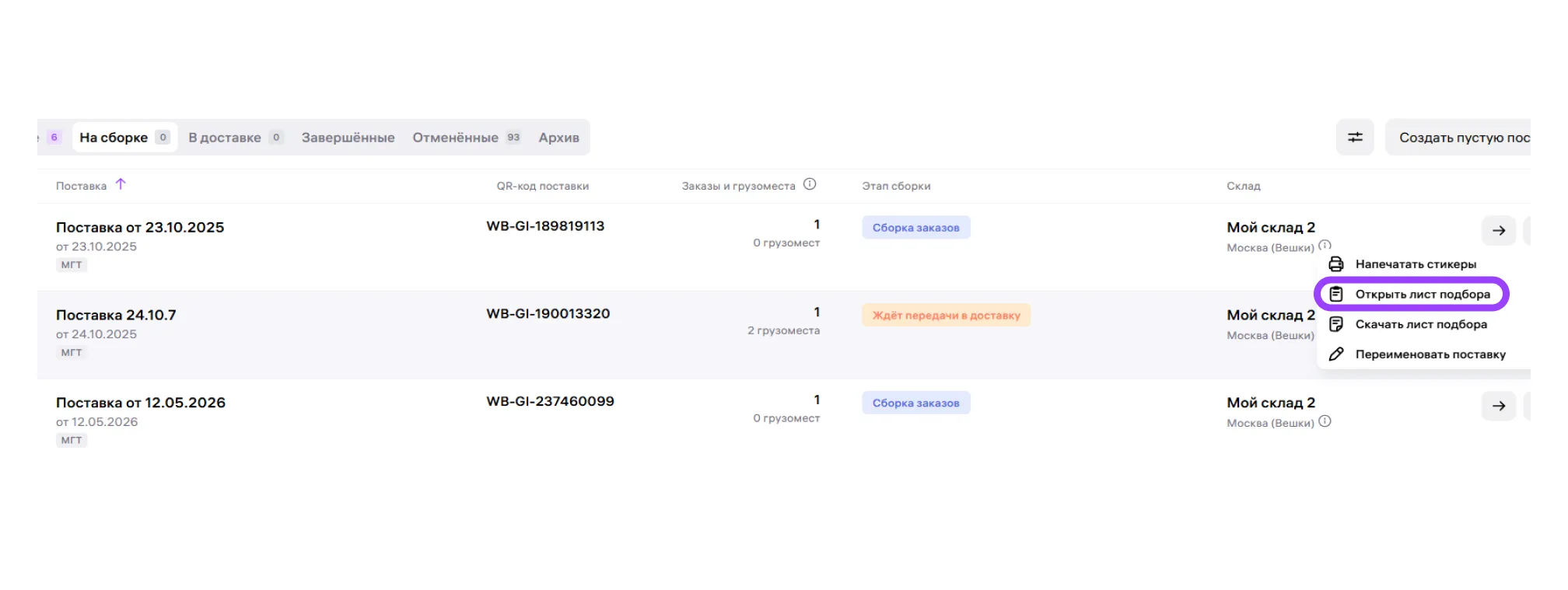Click the Ждёт передачи в доставку status badge

click(x=946, y=315)
